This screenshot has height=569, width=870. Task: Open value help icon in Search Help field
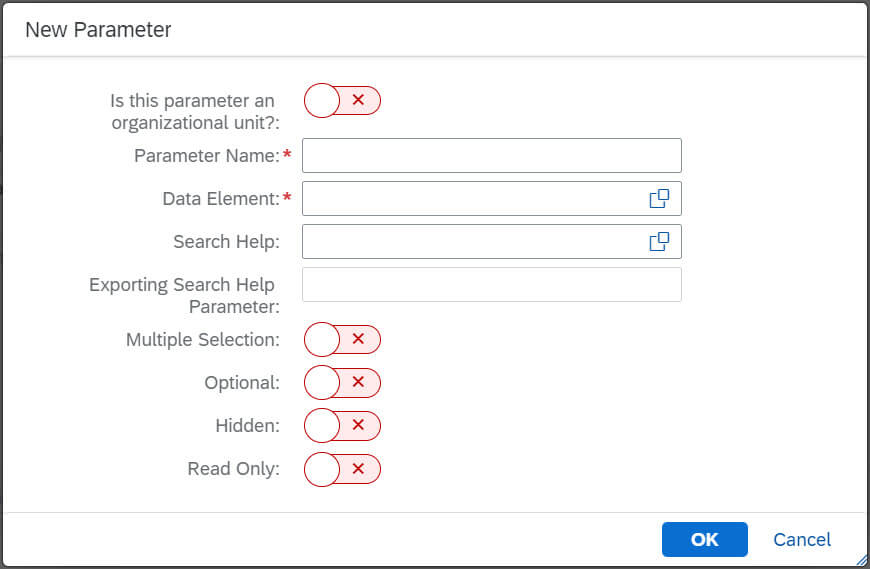click(659, 242)
